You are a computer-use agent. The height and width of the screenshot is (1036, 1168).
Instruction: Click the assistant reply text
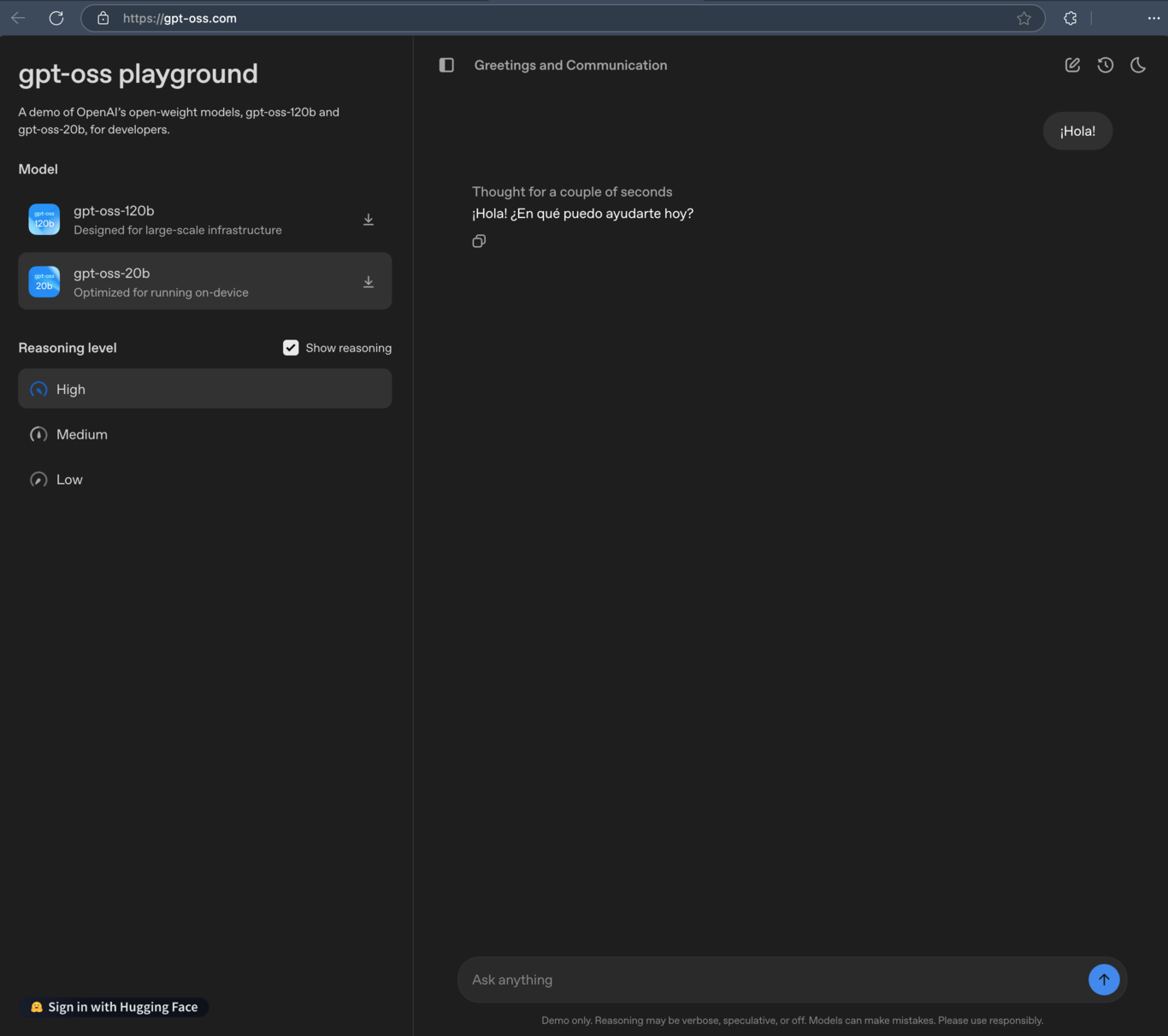pos(582,214)
